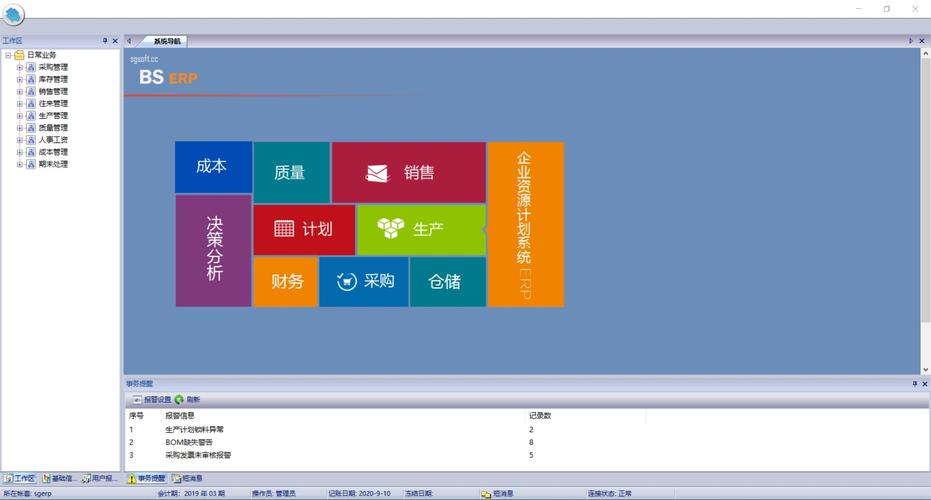This screenshot has width=931, height=500.
Task: Close the active 系统导航 document tab
Action: (922, 41)
